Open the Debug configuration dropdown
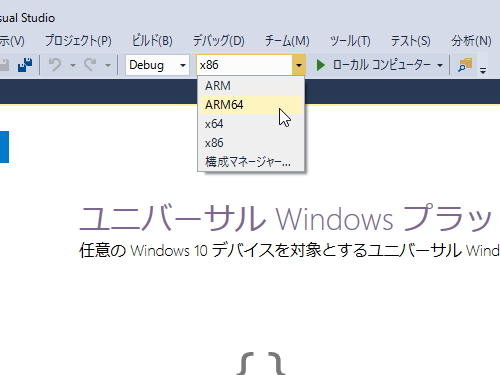The height and width of the screenshot is (375, 500). click(x=157, y=65)
